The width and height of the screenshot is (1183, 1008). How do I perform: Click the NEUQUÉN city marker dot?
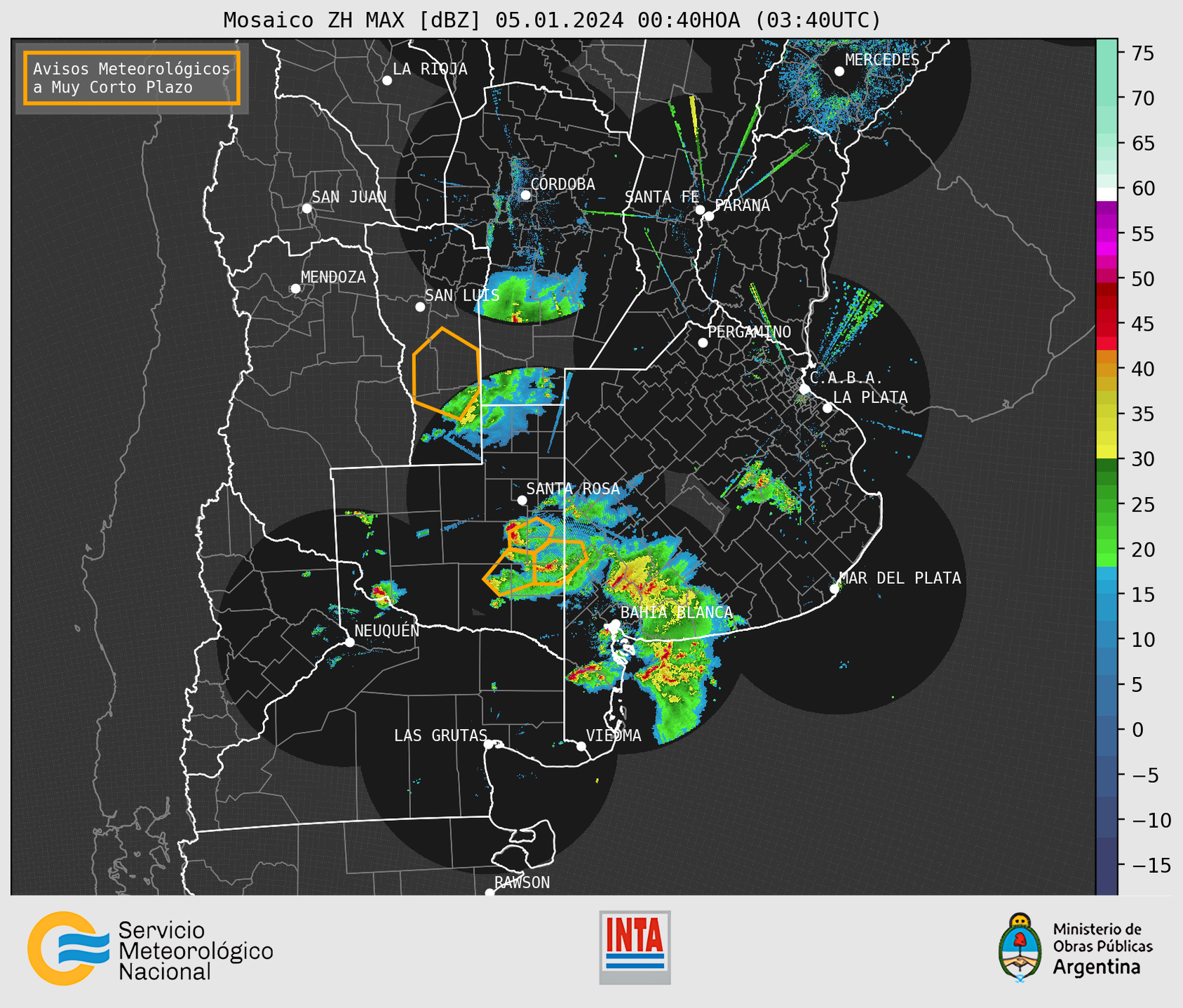point(350,642)
